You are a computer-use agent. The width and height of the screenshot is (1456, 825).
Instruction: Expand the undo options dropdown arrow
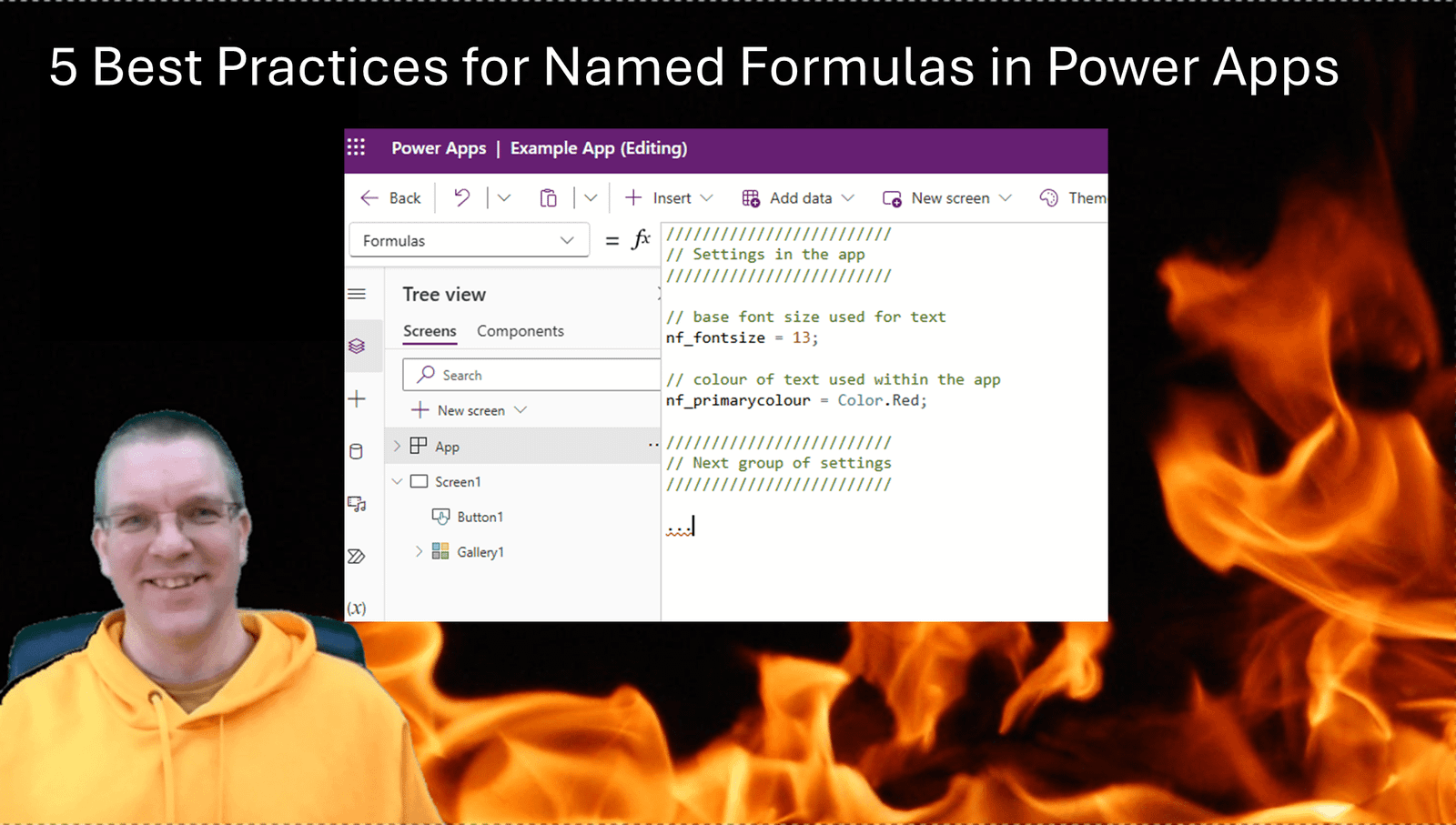[x=503, y=197]
